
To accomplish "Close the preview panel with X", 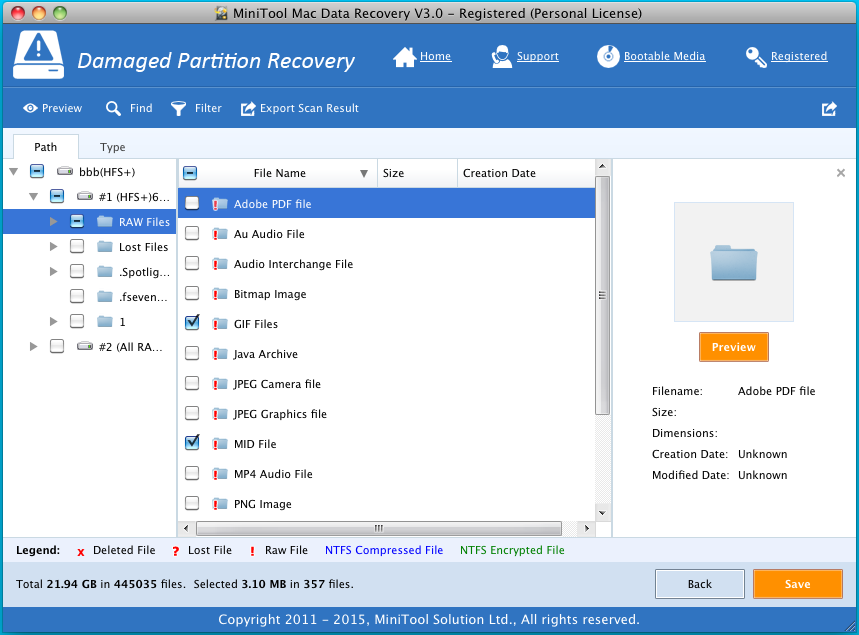I will (x=841, y=173).
